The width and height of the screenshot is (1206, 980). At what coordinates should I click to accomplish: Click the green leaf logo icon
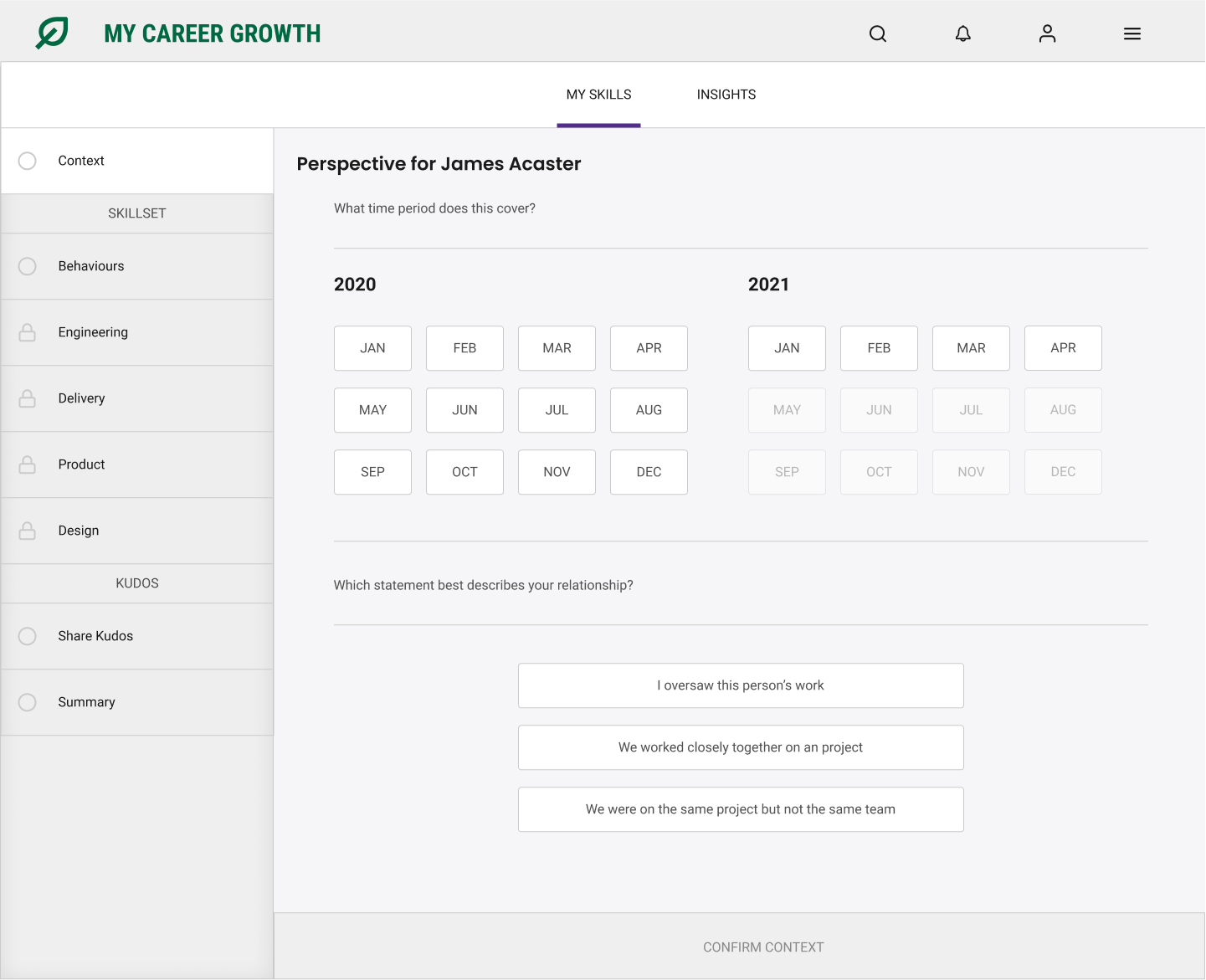pos(52,33)
